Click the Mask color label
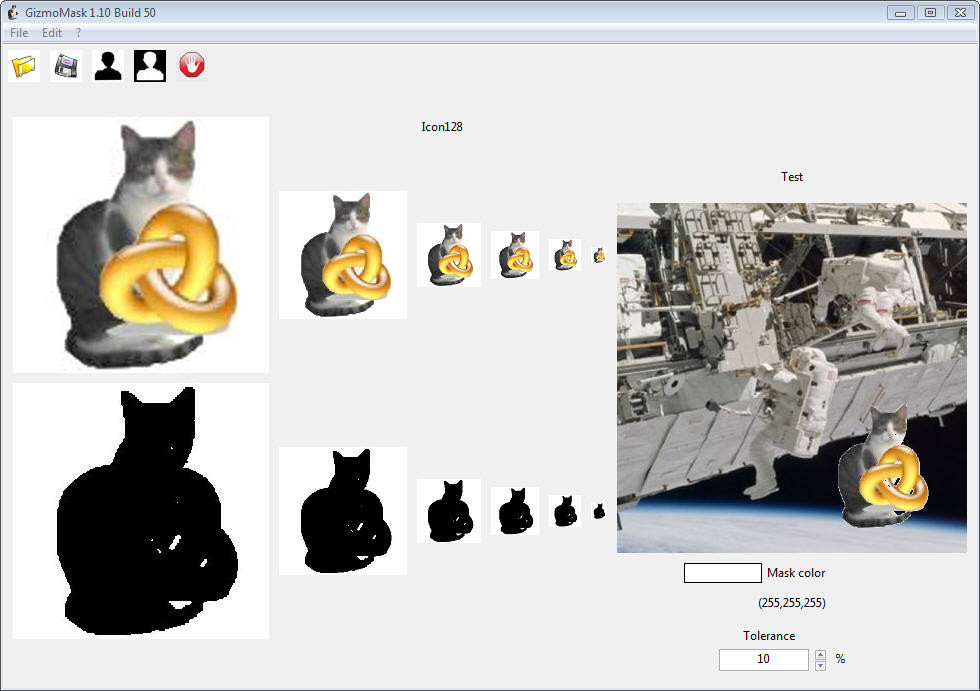Viewport: 980px width, 691px height. [x=796, y=573]
